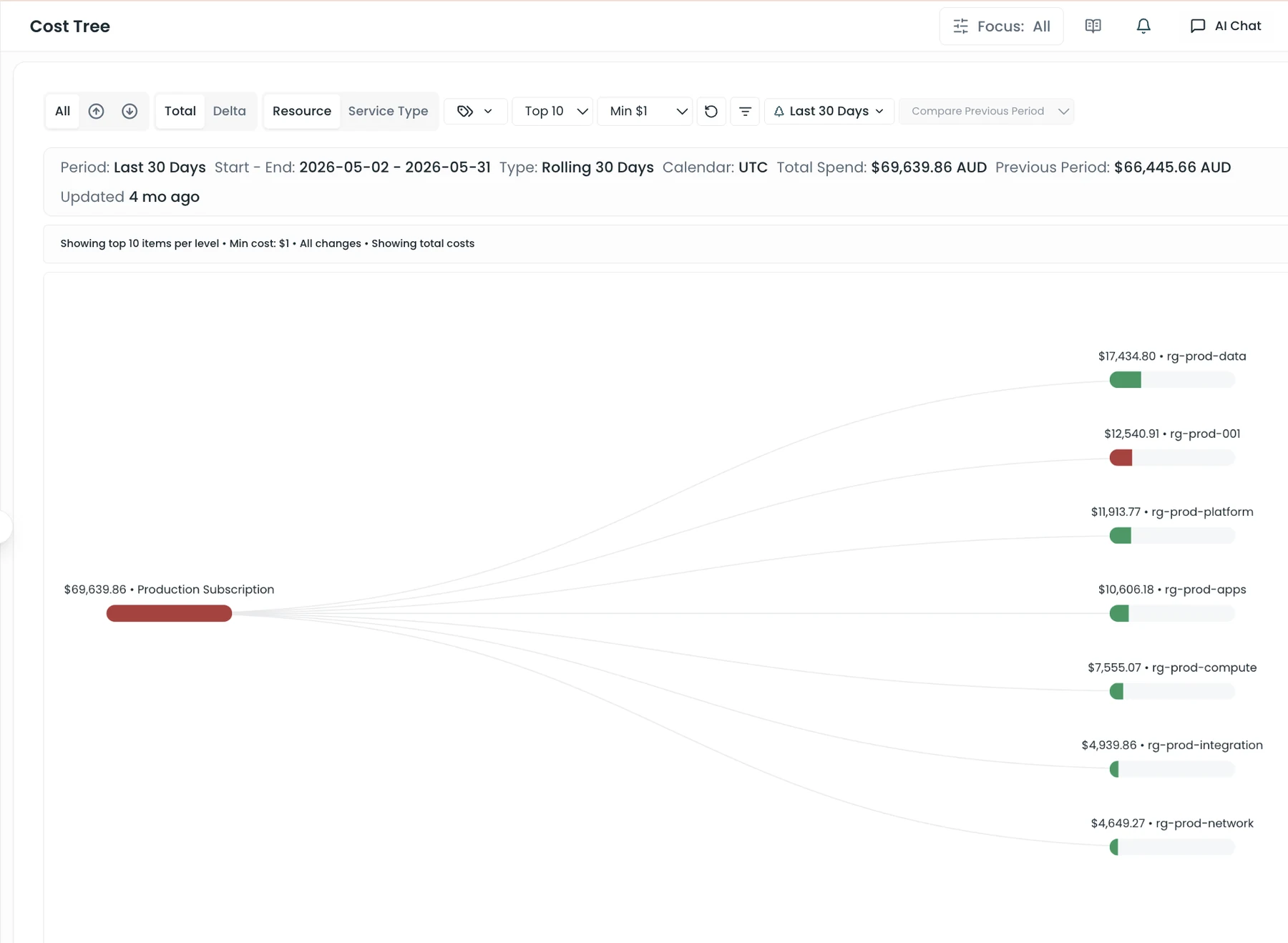Click the rg-prod-apps cost bar
The height and width of the screenshot is (943, 1288).
(x=1172, y=613)
